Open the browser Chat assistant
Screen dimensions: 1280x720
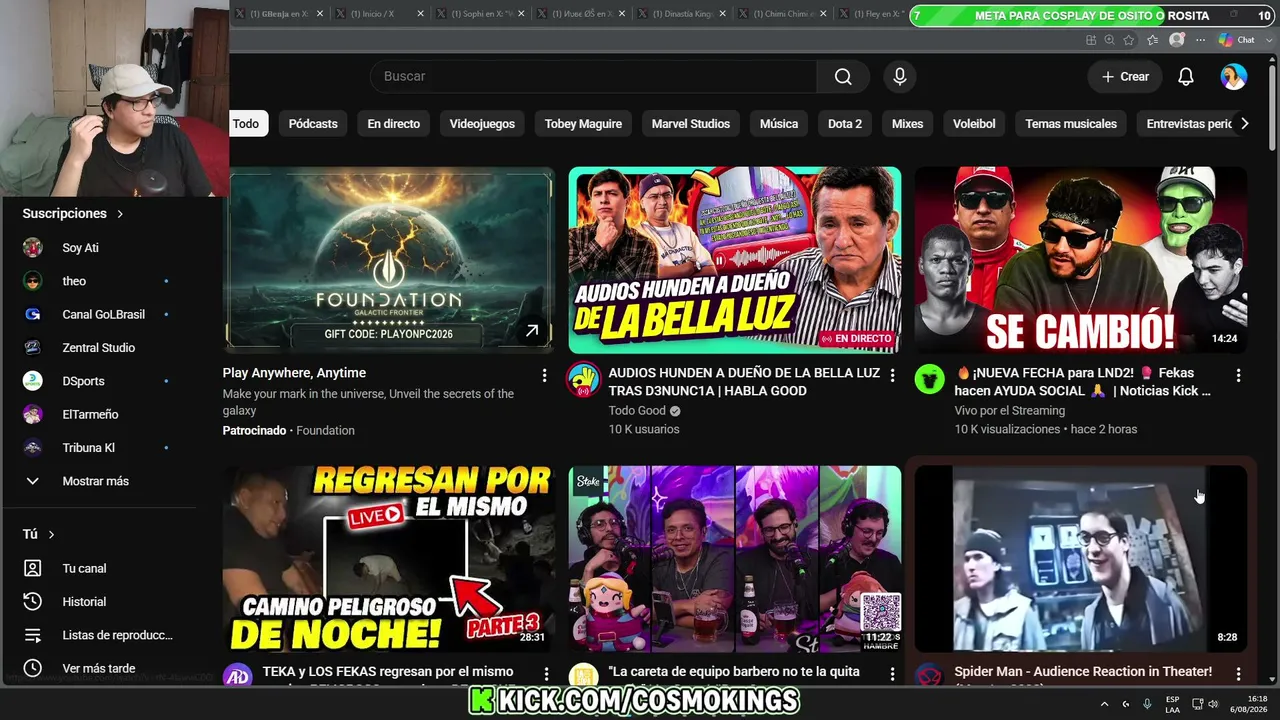(1238, 40)
